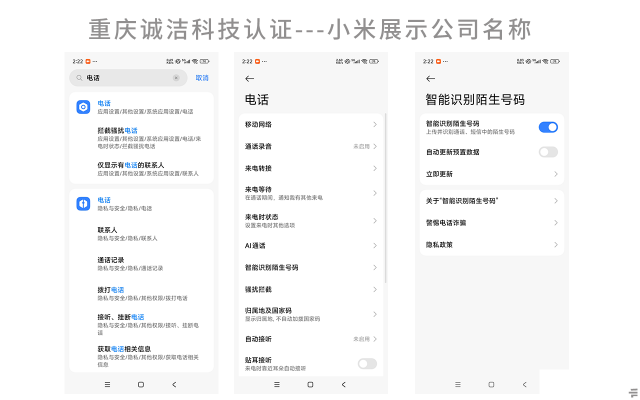Go back from 智能识别陌生号码 page
This screenshot has height=400, width=640.
tap(430, 78)
